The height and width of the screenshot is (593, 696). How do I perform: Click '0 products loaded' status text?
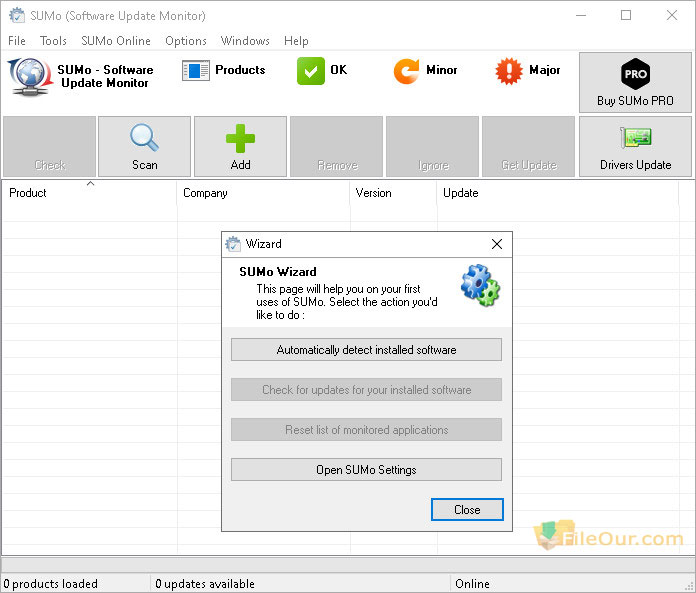50,584
